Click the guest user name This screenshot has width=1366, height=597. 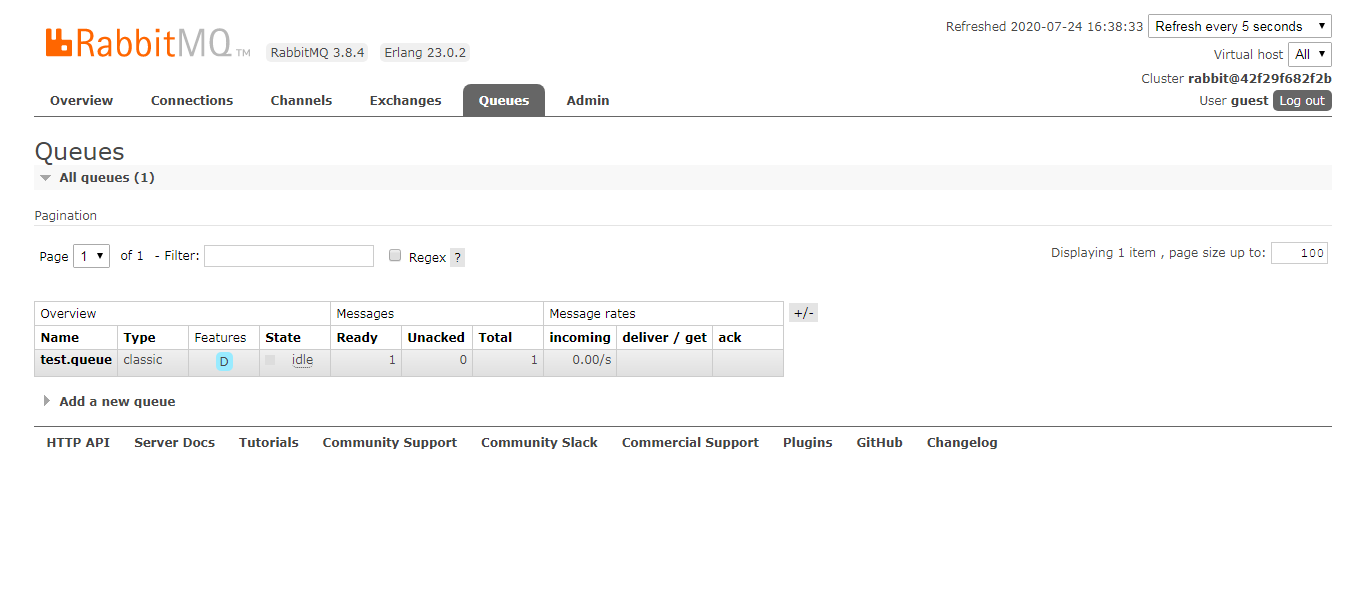point(1249,100)
